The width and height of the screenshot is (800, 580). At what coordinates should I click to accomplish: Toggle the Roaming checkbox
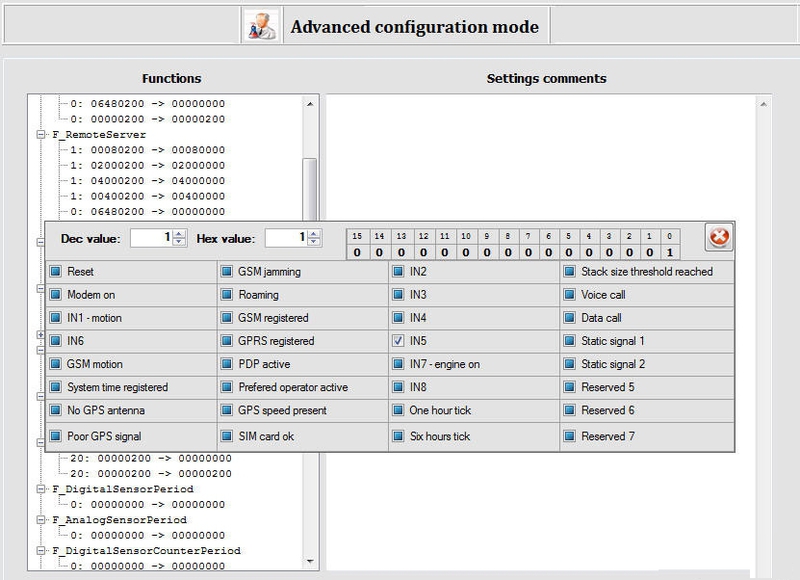pos(227,295)
